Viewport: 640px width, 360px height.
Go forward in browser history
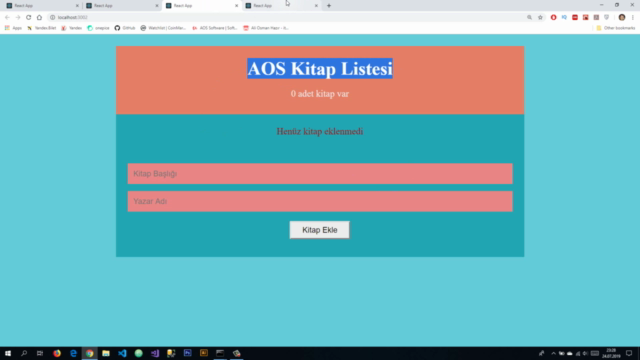click(x=18, y=17)
